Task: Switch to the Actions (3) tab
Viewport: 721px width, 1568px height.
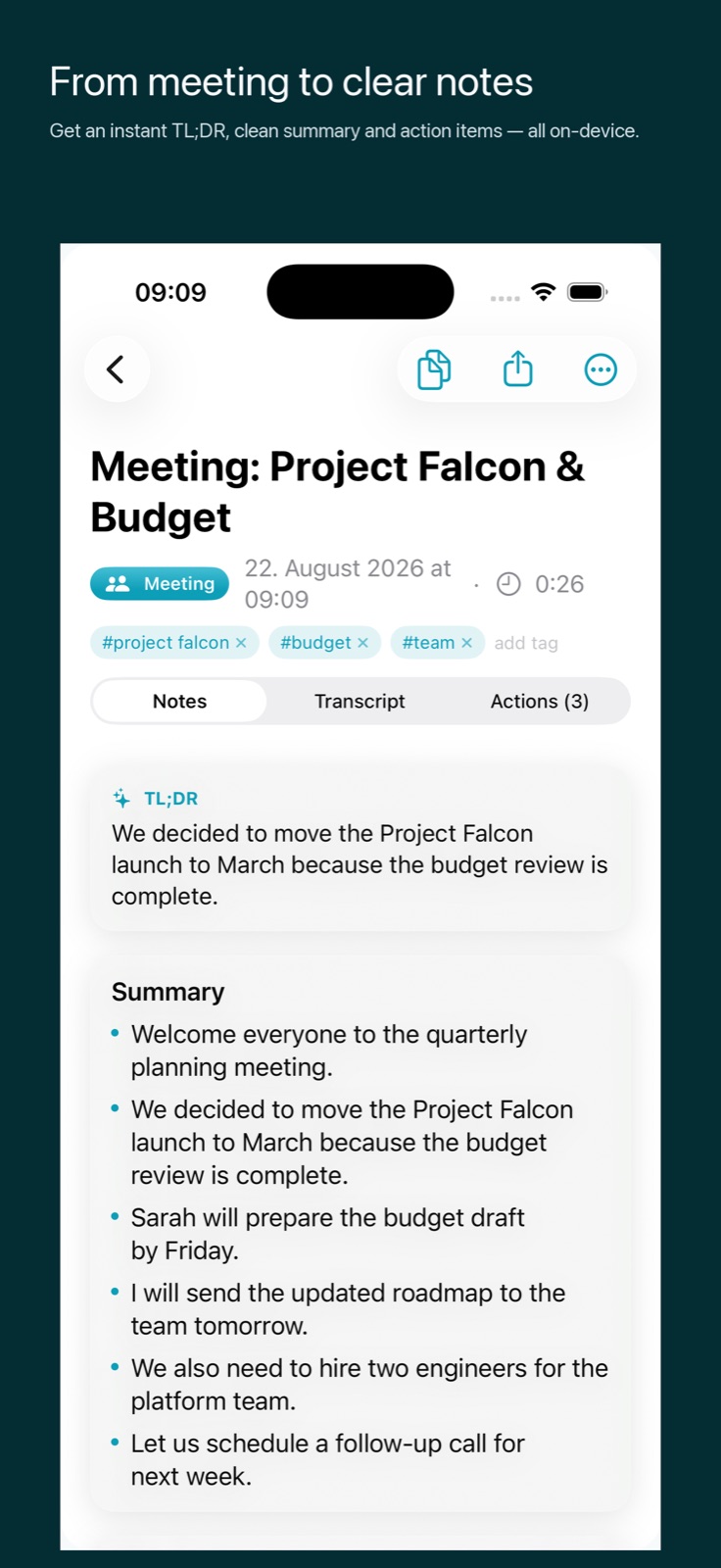Action: [540, 702]
